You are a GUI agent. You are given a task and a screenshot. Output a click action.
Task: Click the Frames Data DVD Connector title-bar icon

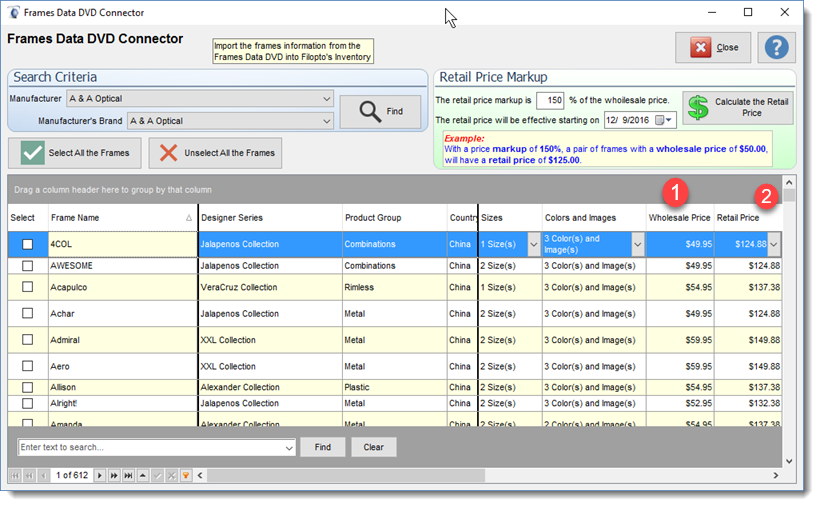13,12
